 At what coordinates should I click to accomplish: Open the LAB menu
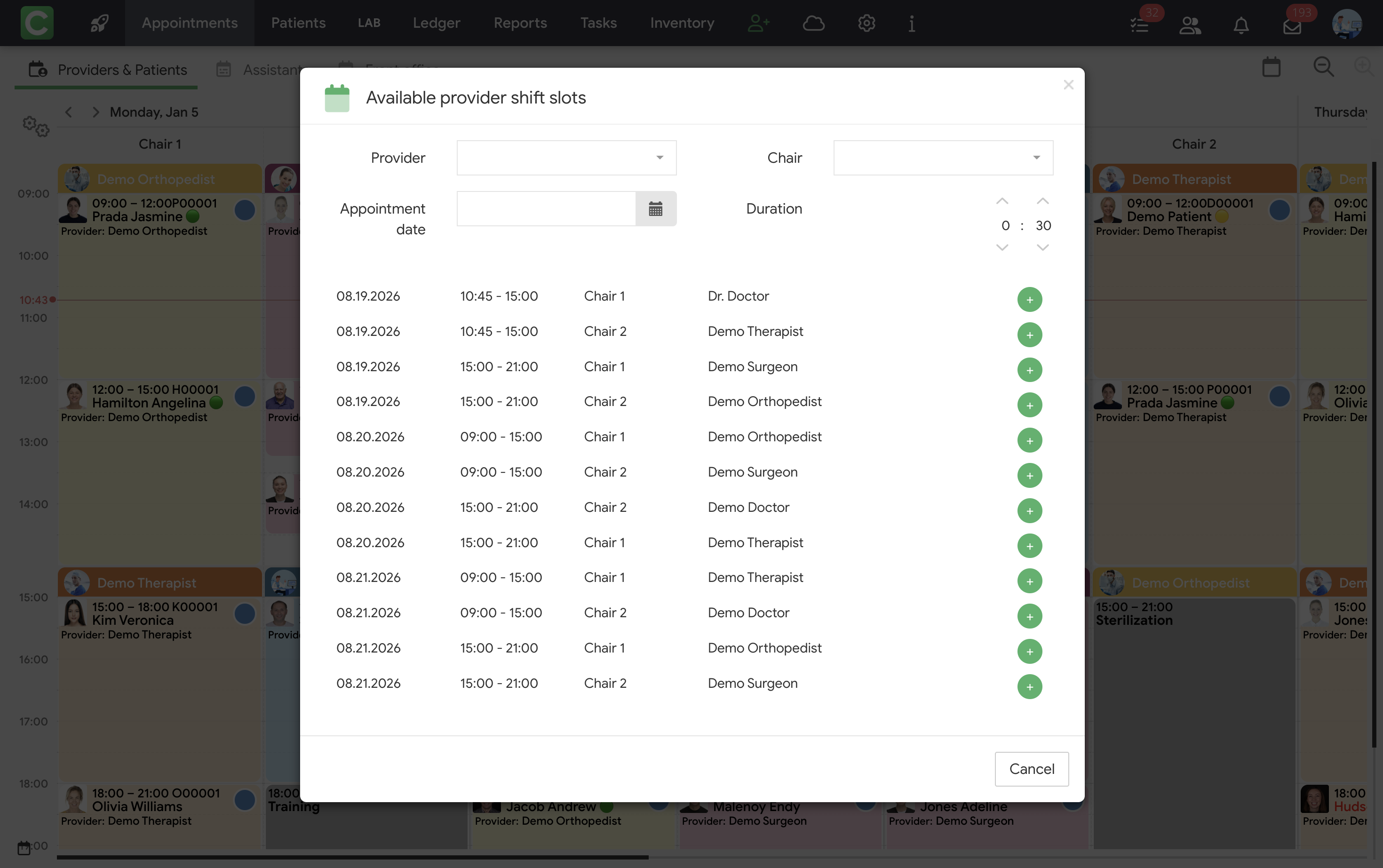pyautogui.click(x=369, y=23)
